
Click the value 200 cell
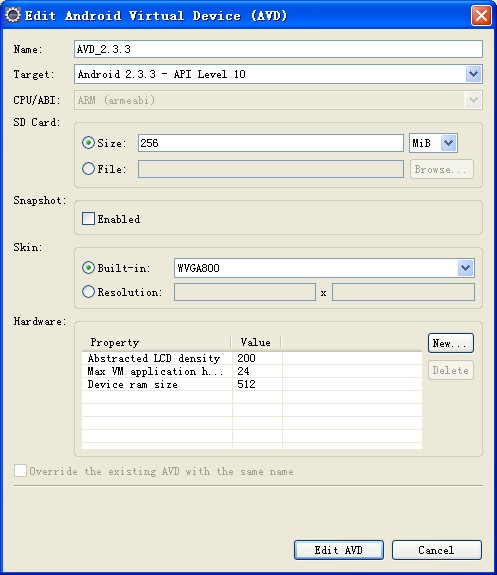pyautogui.click(x=257, y=358)
